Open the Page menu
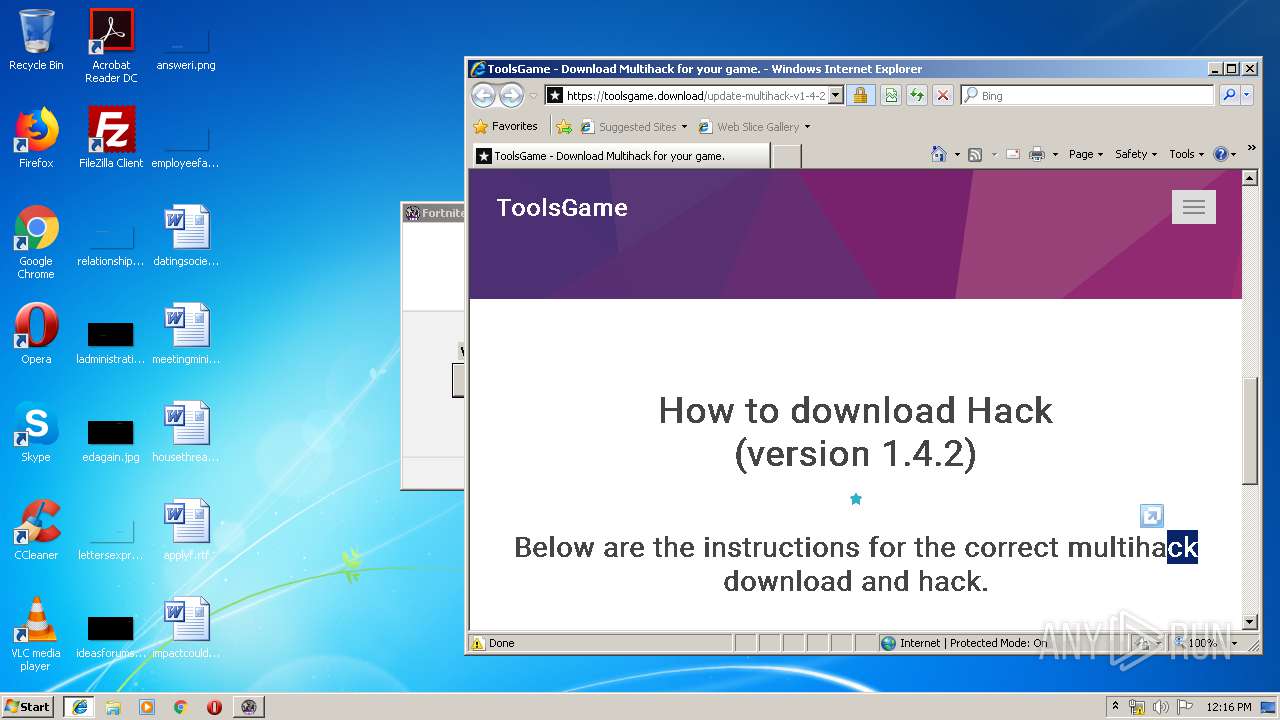The width and height of the screenshot is (1280, 720). (1085, 154)
